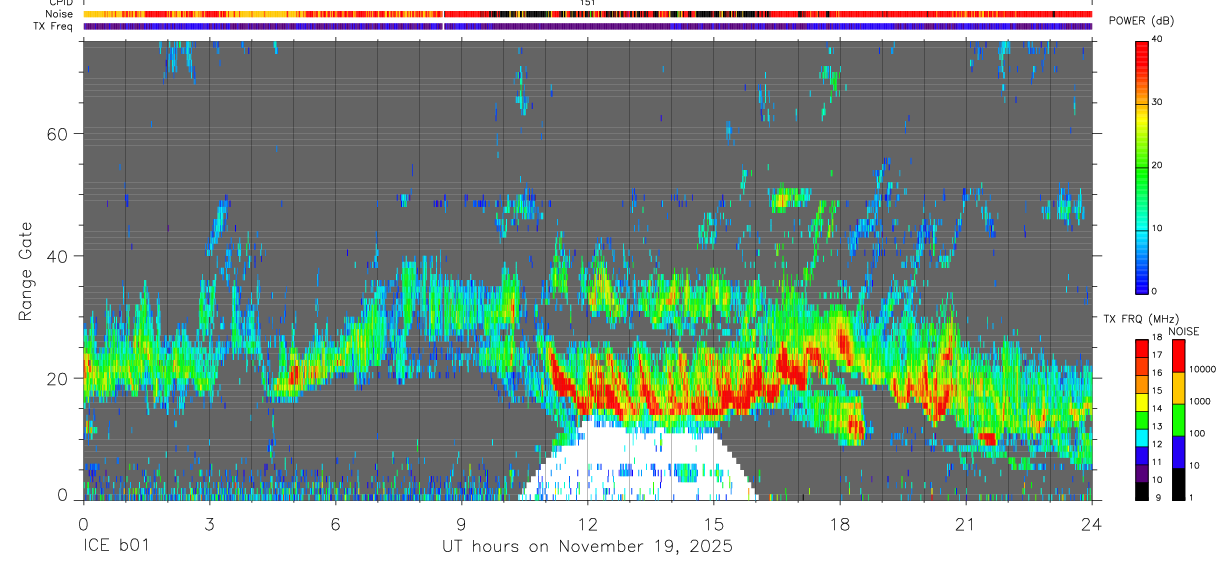The image size is (1228, 567).
Task: Click the UT hour tick label 0
Action: click(83, 524)
